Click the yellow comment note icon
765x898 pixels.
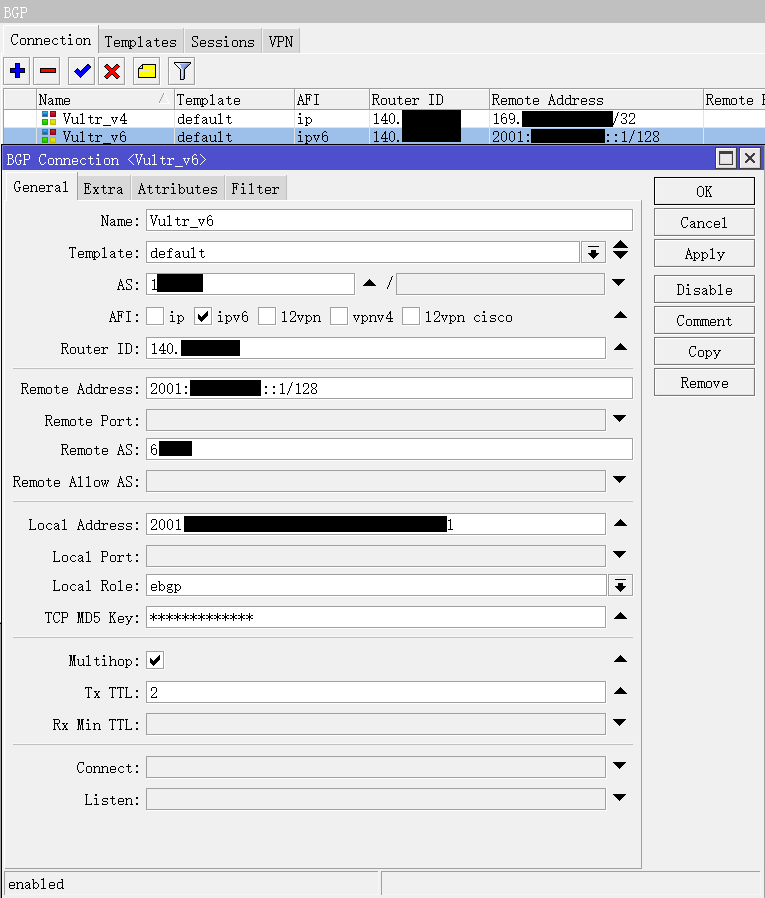[x=146, y=71]
